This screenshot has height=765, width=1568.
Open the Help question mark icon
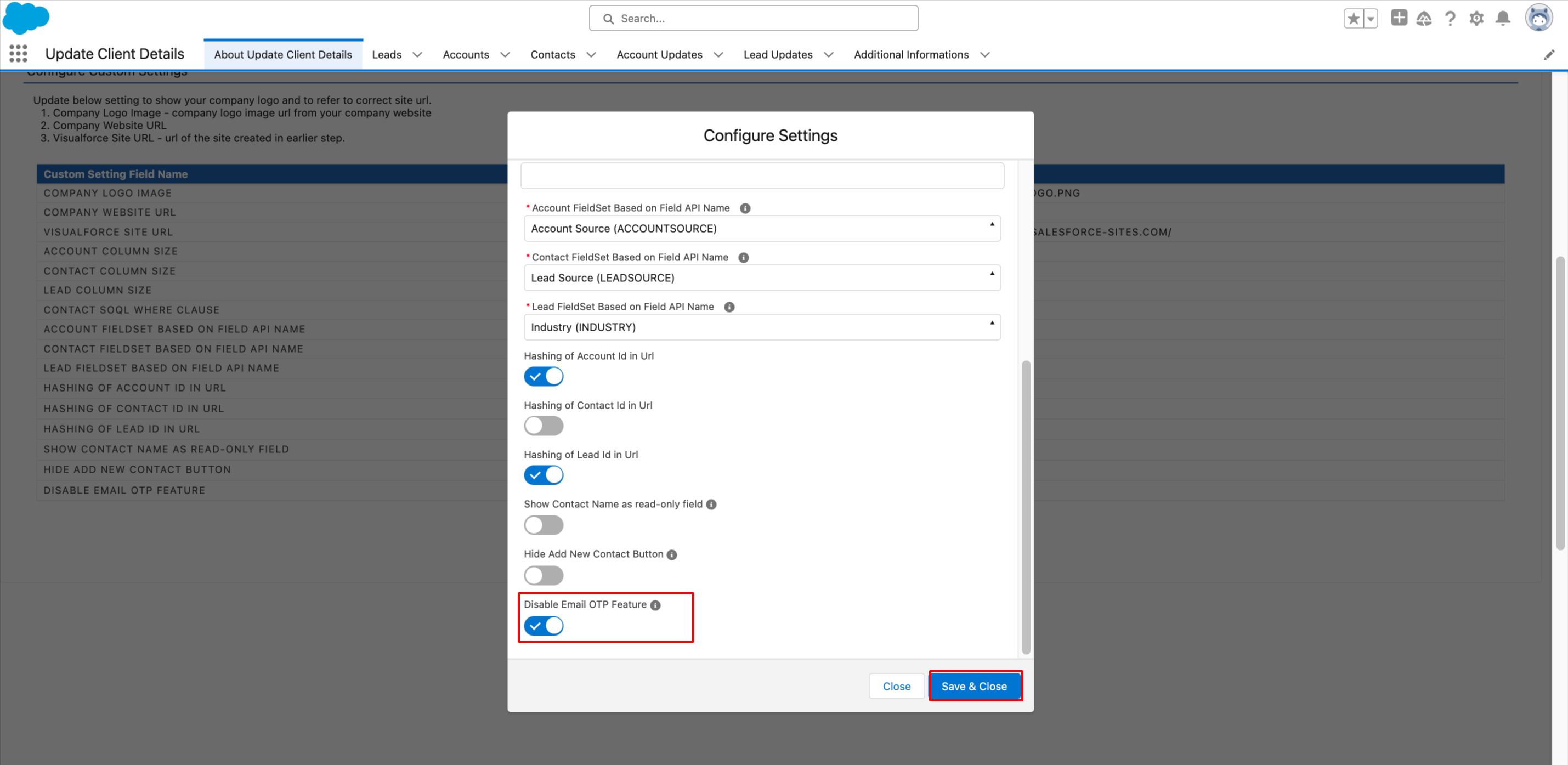pyautogui.click(x=1450, y=19)
